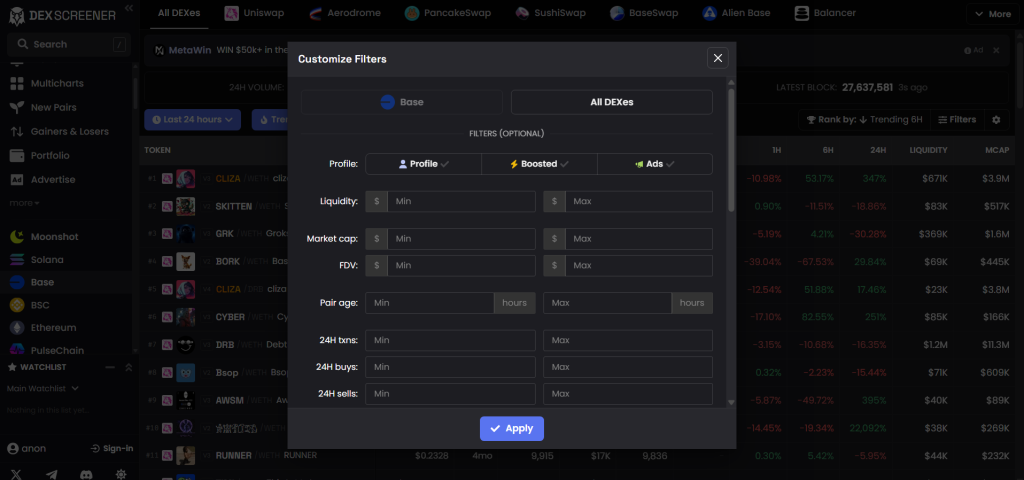Viewport: 1024px width, 480px height.
Task: Open New Pairs from the sidebar
Action: point(54,107)
